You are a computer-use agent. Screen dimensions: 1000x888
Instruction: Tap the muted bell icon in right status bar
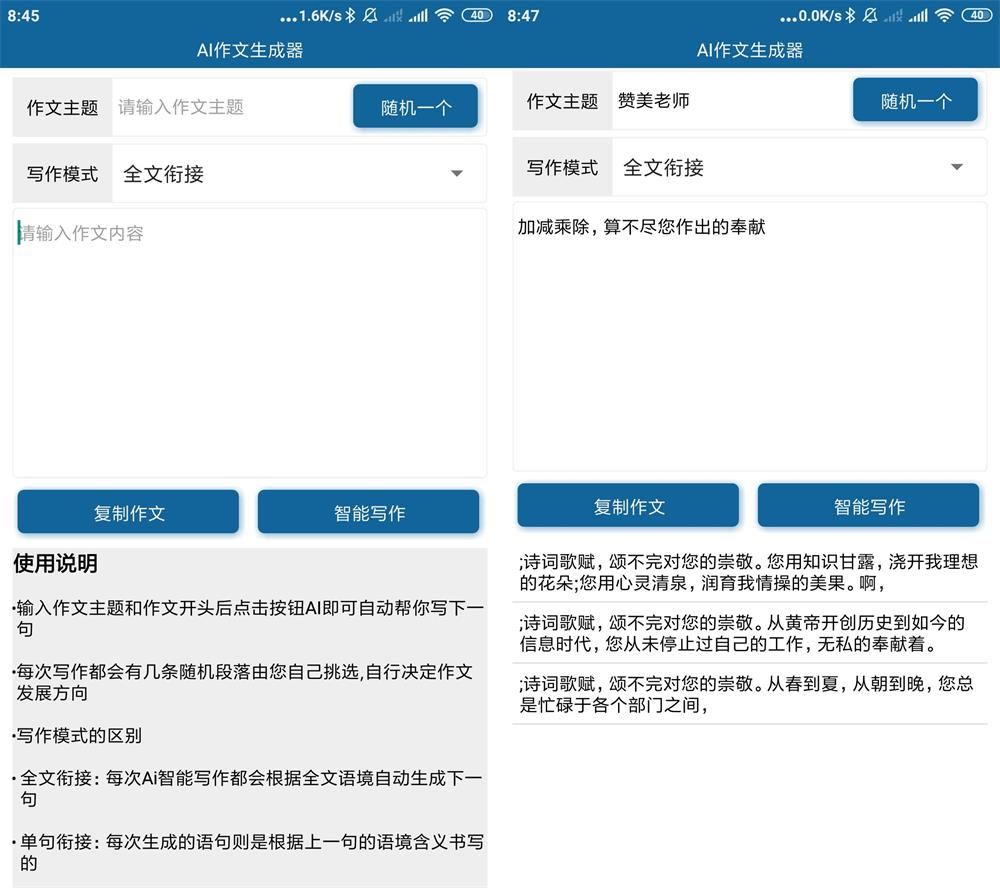click(x=870, y=16)
